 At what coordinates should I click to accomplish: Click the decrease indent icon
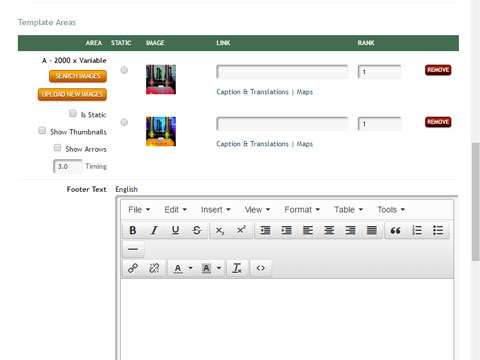point(265,230)
